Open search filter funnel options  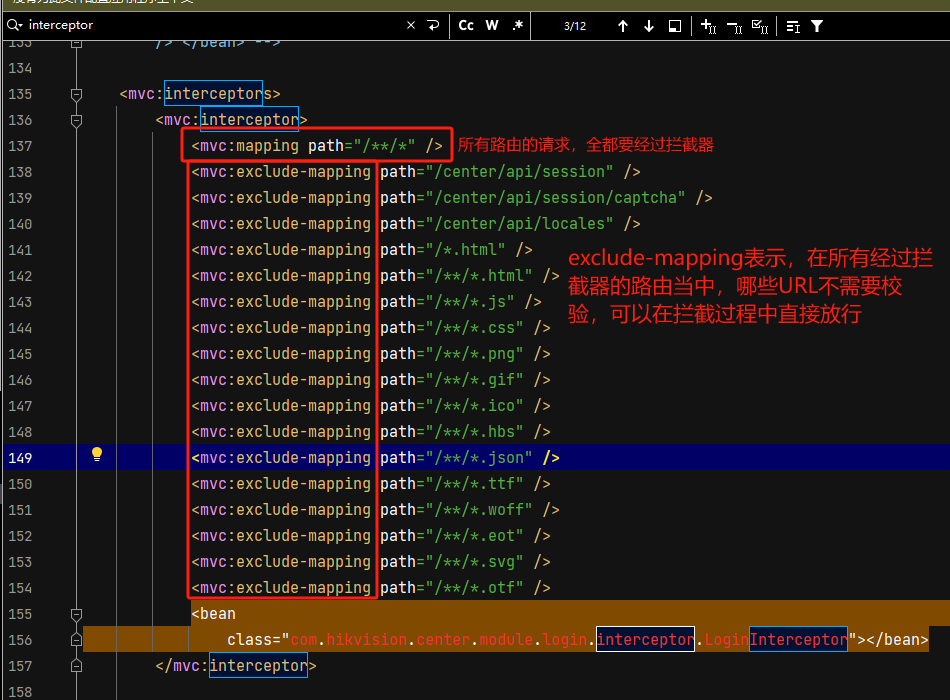817,26
